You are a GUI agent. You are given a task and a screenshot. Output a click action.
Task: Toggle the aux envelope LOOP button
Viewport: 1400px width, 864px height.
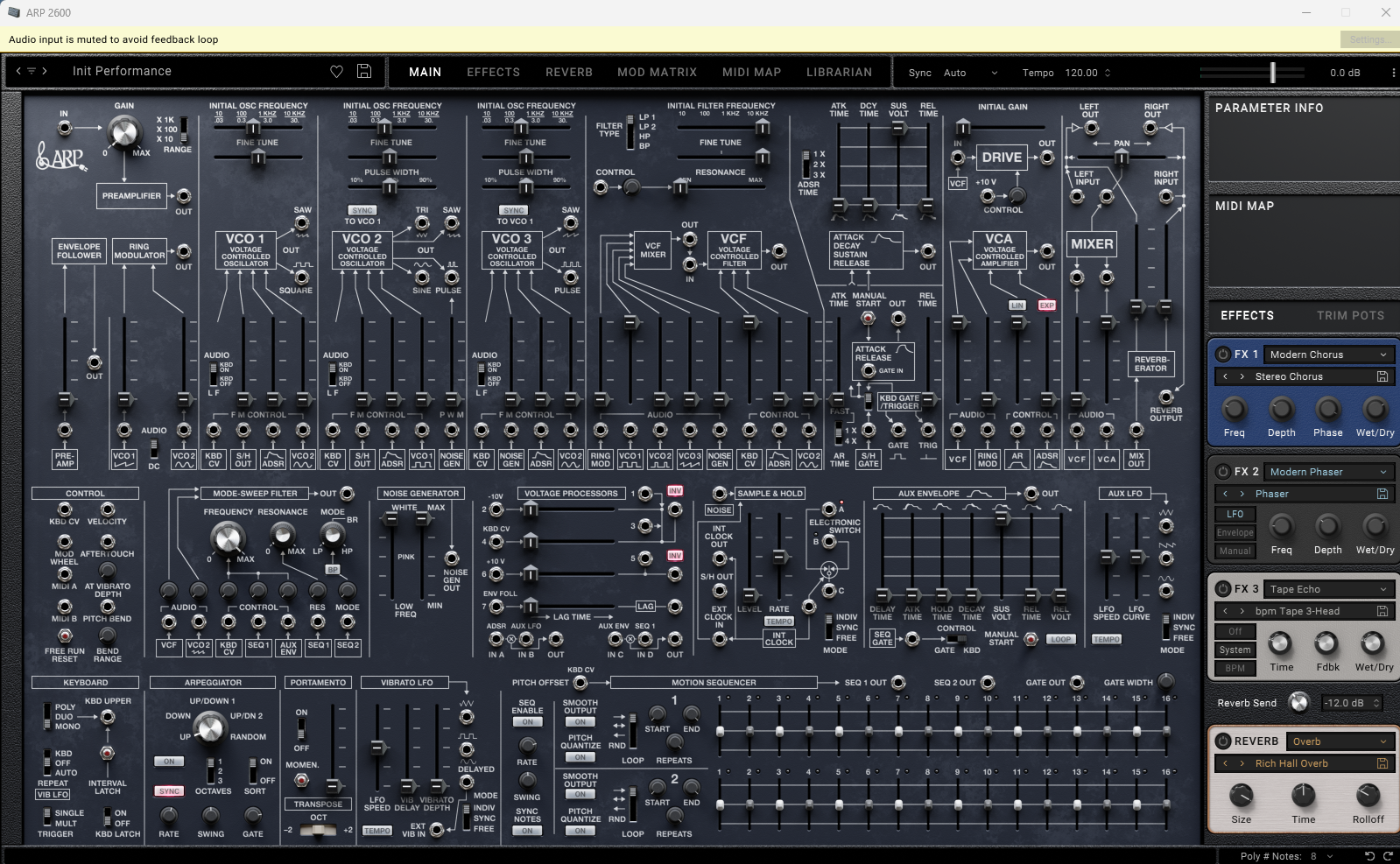(1060, 639)
